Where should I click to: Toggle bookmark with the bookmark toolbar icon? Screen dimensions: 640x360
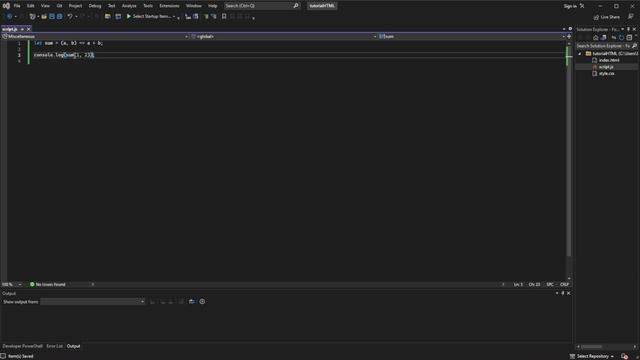pos(224,16)
